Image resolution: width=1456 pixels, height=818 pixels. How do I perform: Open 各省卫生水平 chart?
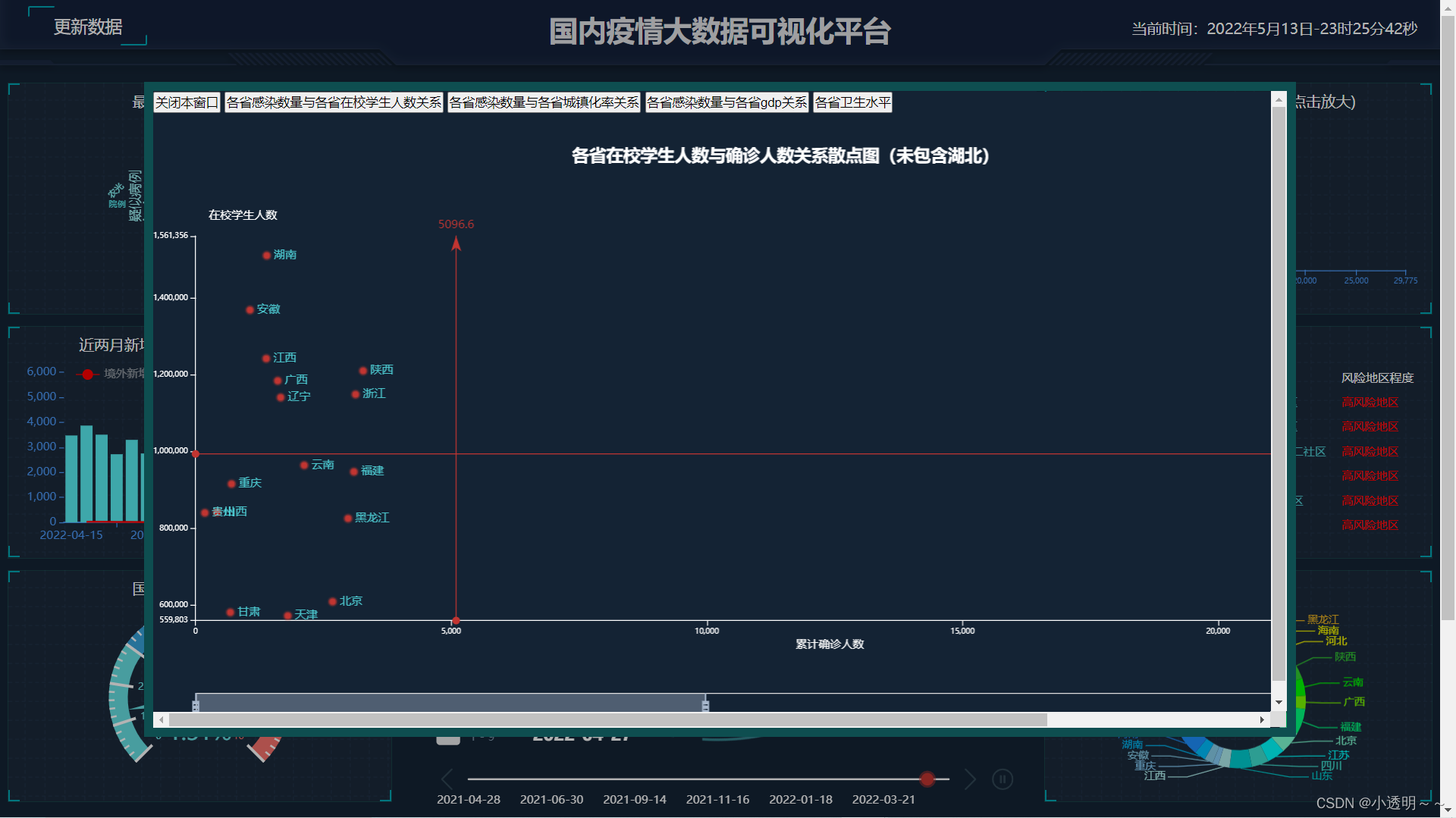point(852,102)
